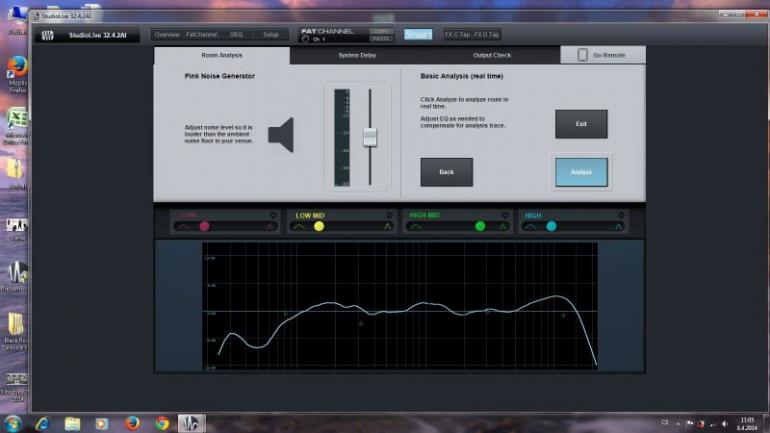Screen dimensions: 770x433
Task: Select narrow Q curve icon for HIGH MID band
Action: [x=503, y=226]
